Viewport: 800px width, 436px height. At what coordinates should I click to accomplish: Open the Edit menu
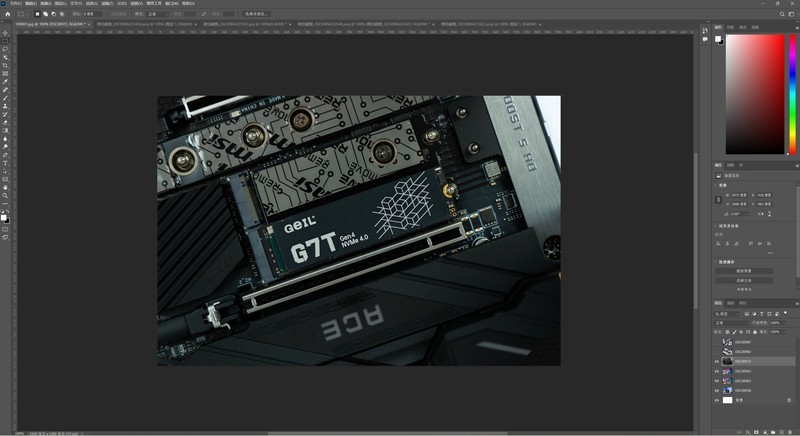click(x=31, y=3)
